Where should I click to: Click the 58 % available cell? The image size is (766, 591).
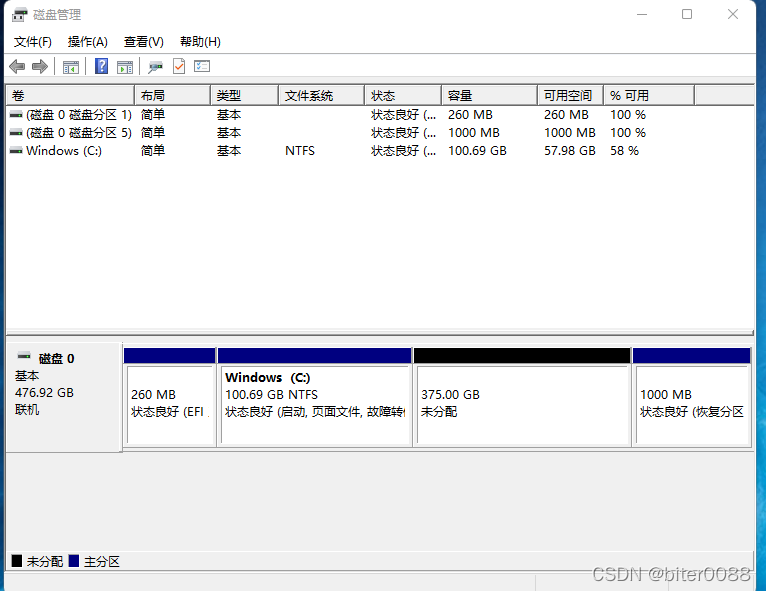(x=624, y=151)
